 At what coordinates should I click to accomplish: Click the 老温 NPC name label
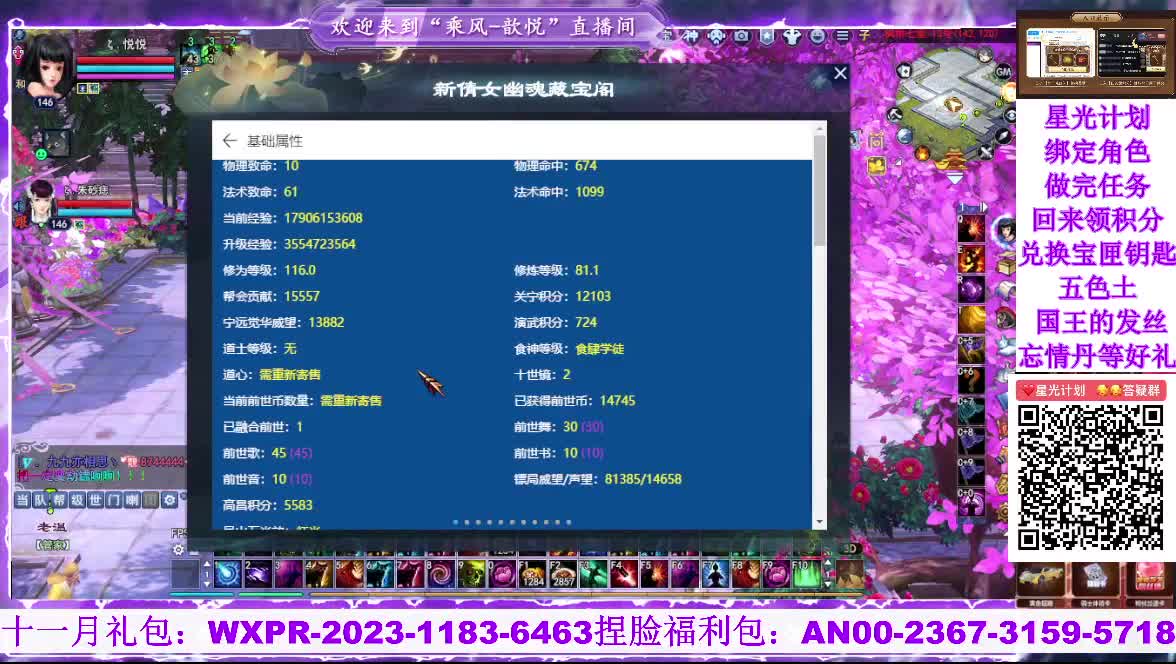(x=51, y=527)
